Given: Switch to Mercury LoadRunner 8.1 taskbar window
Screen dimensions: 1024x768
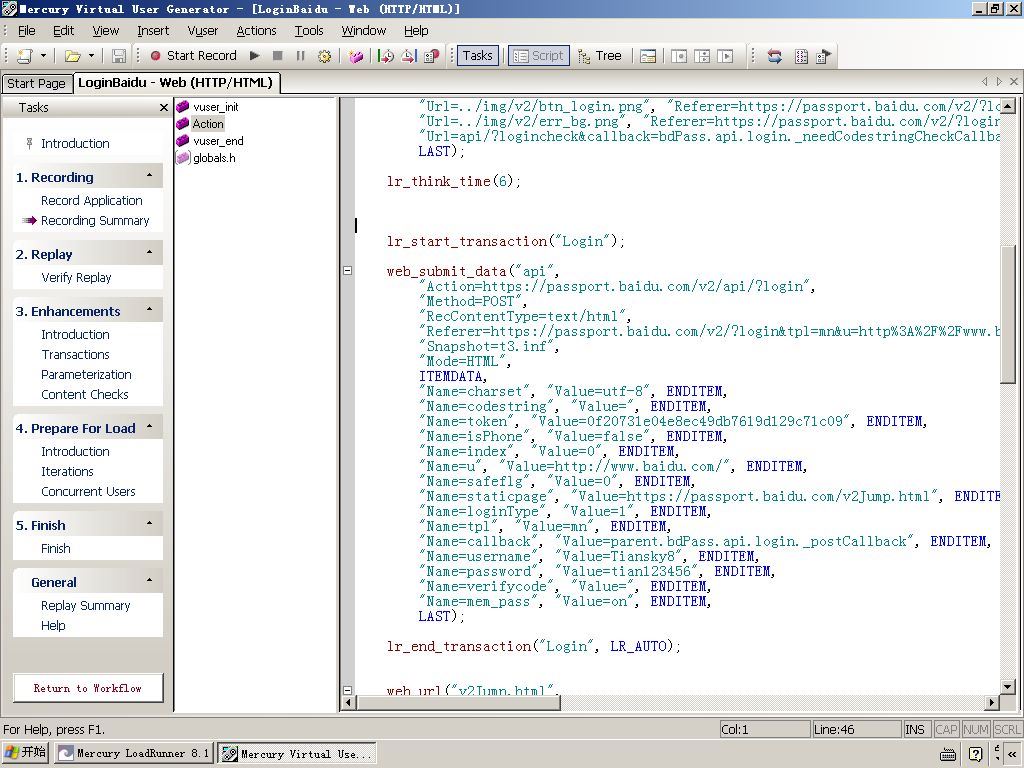Looking at the screenshot, I should point(134,754).
